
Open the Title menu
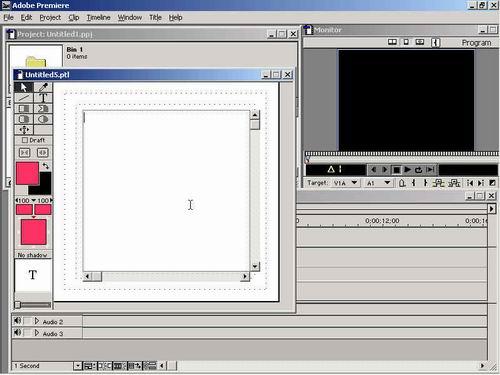(155, 17)
